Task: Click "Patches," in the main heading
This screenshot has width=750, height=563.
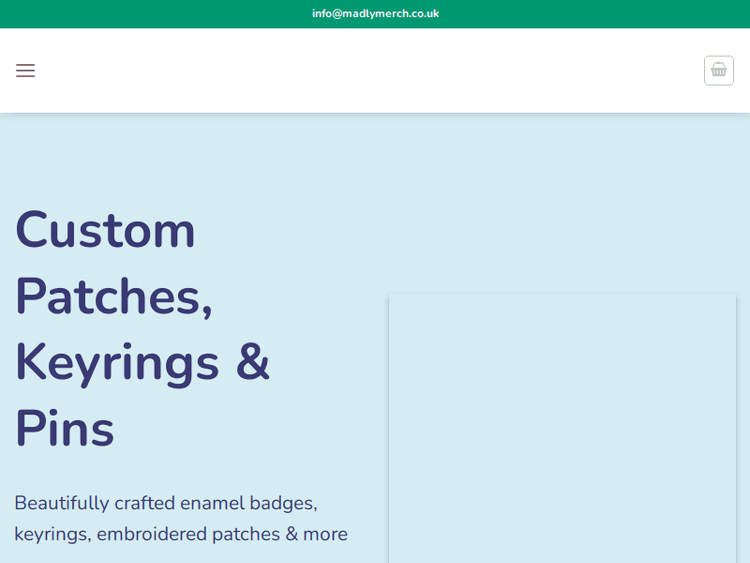Action: point(114,296)
